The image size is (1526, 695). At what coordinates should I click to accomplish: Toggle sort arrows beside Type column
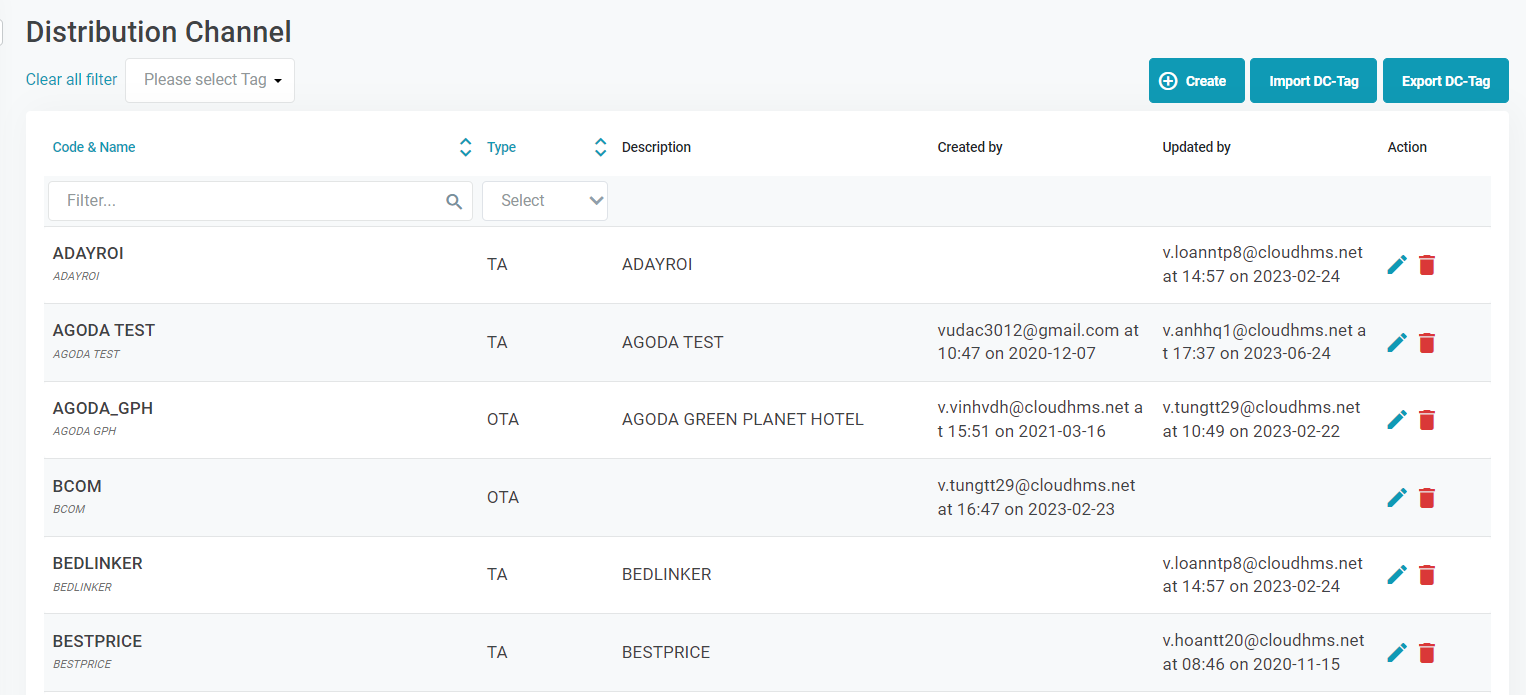click(600, 148)
